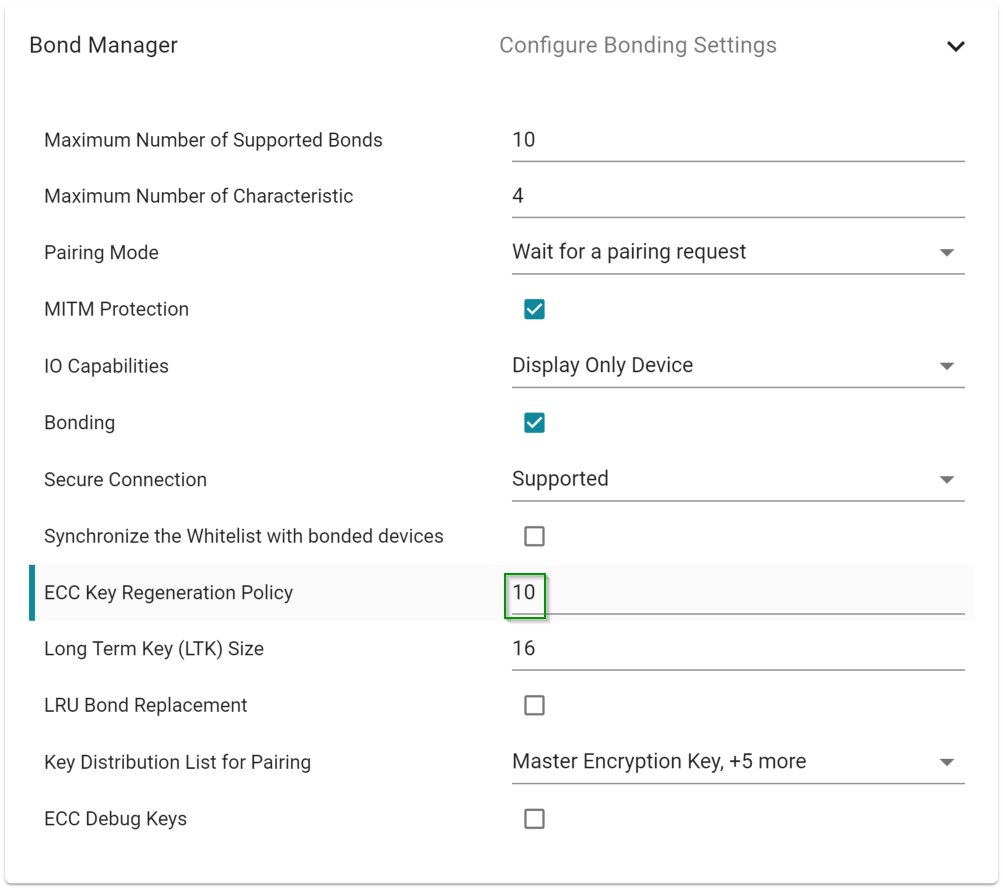Click the Display Only Device selected value
Image resolution: width=1003 pixels, height=889 pixels.
602,366
